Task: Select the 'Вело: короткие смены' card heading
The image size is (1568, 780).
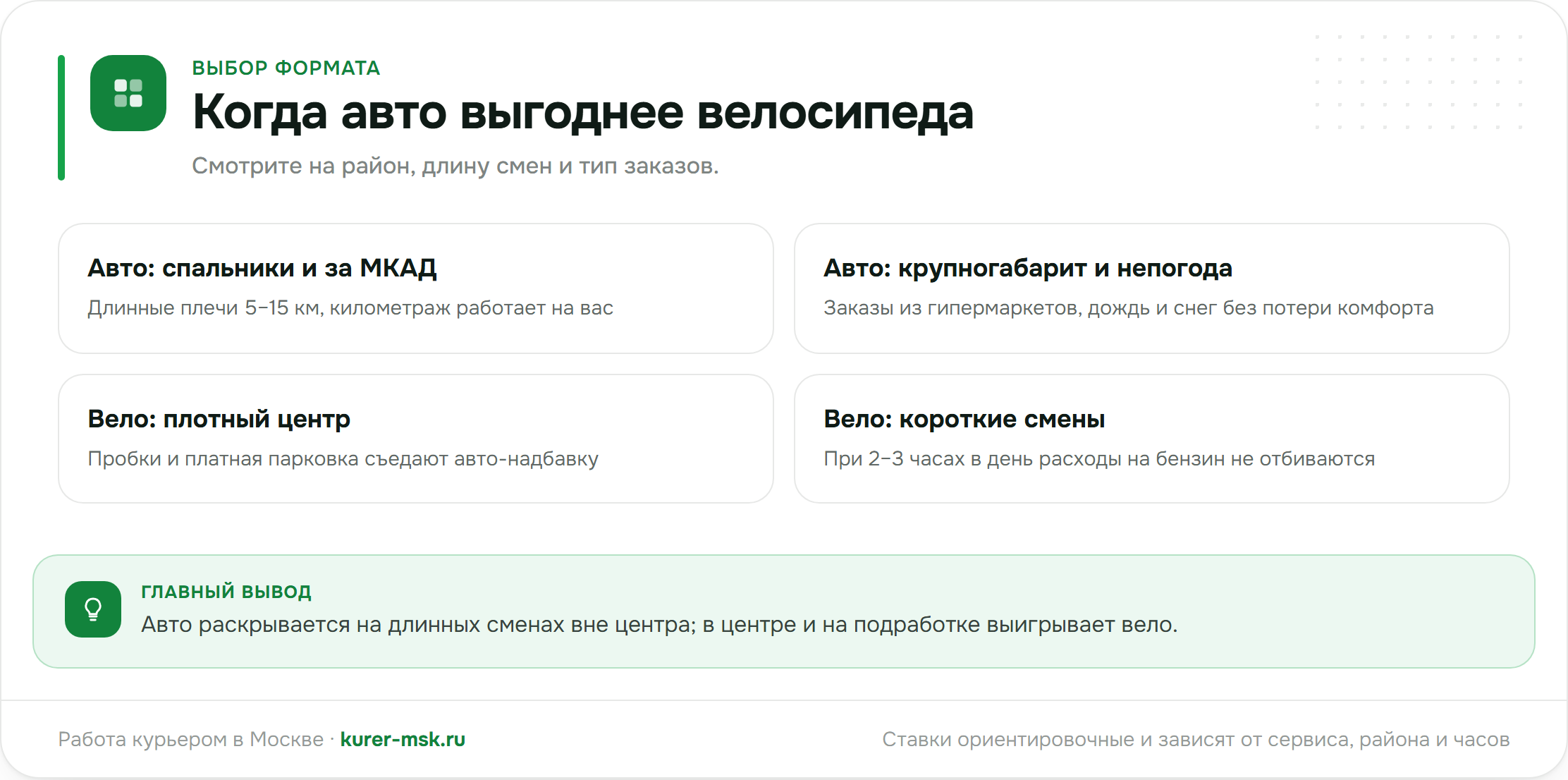Action: pos(964,419)
